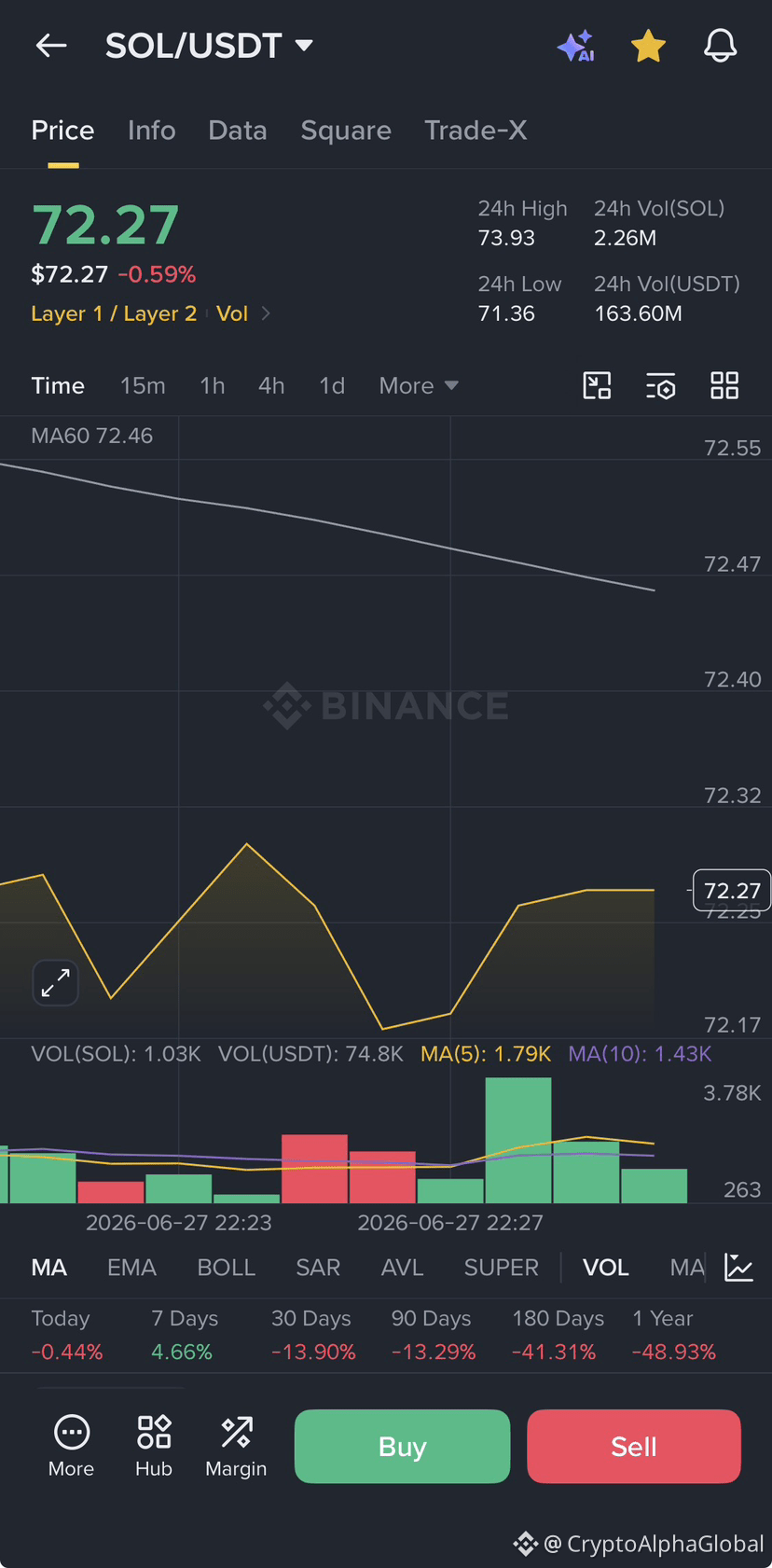Select the 1h interval
This screenshot has height=1568, width=772.
coord(213,385)
